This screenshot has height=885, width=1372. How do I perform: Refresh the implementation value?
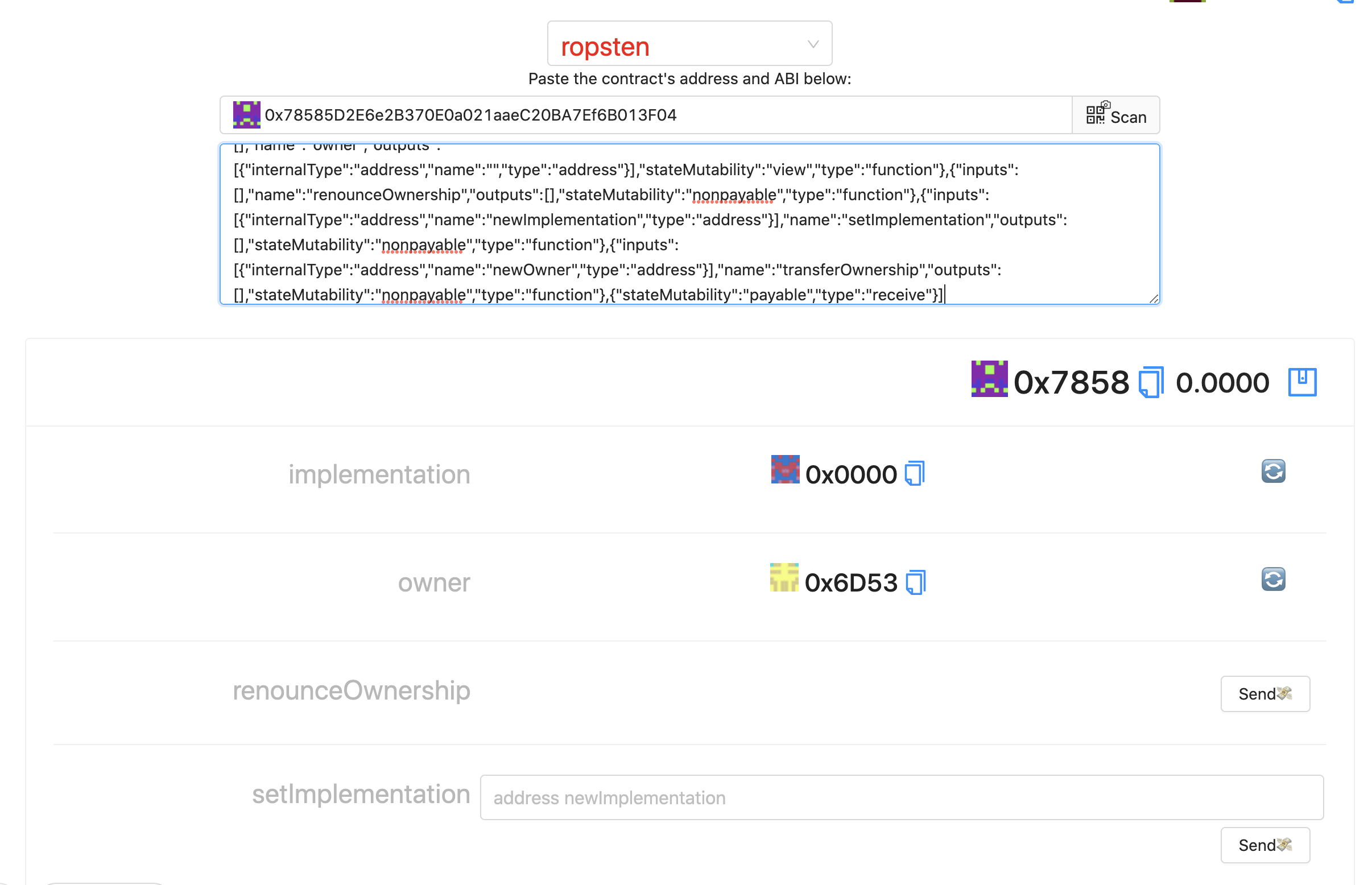point(1273,472)
